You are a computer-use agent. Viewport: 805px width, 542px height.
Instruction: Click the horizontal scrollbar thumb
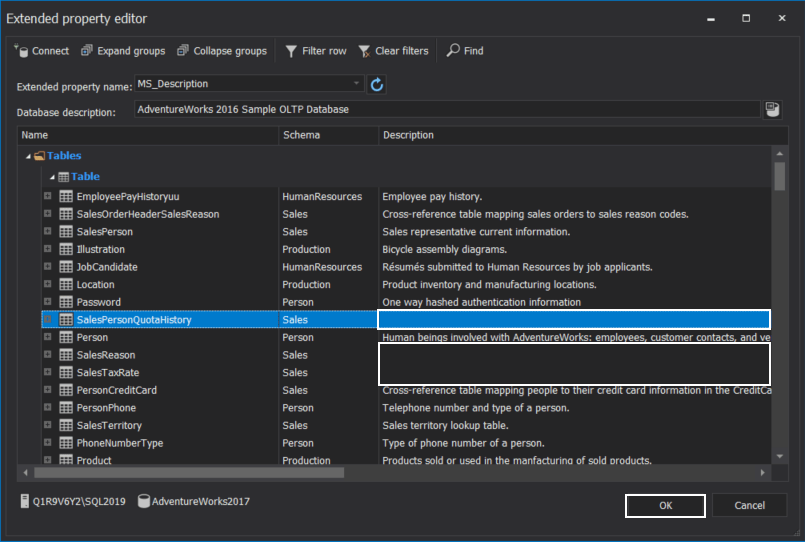pos(189,473)
